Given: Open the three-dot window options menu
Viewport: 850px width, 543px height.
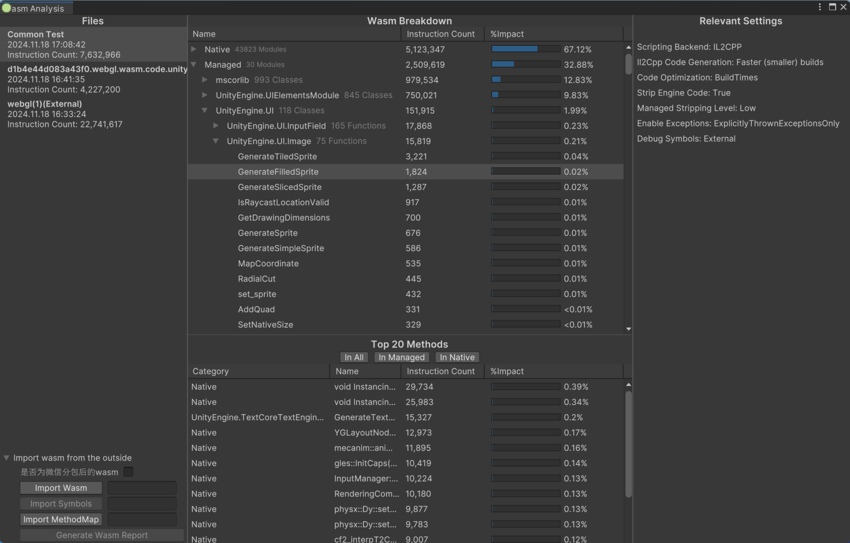Looking at the screenshot, I should [x=820, y=7].
